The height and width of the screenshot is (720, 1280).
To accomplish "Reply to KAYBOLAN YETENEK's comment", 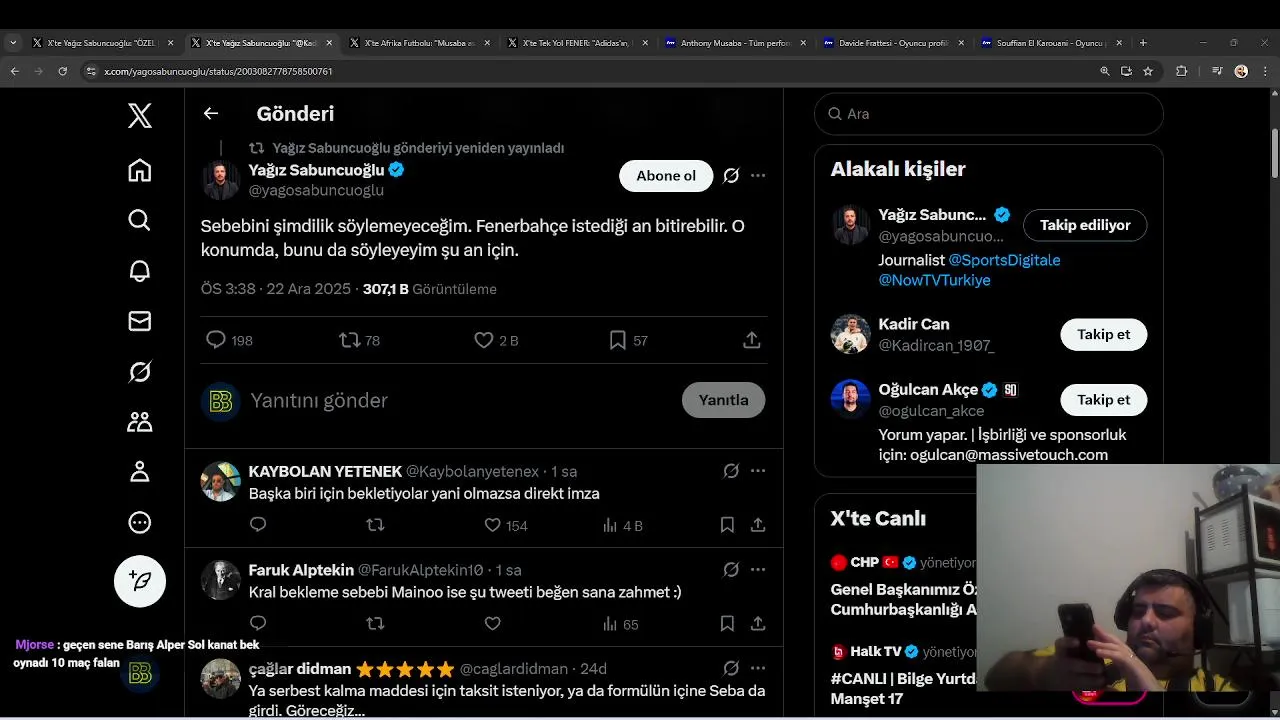I will 258,525.
